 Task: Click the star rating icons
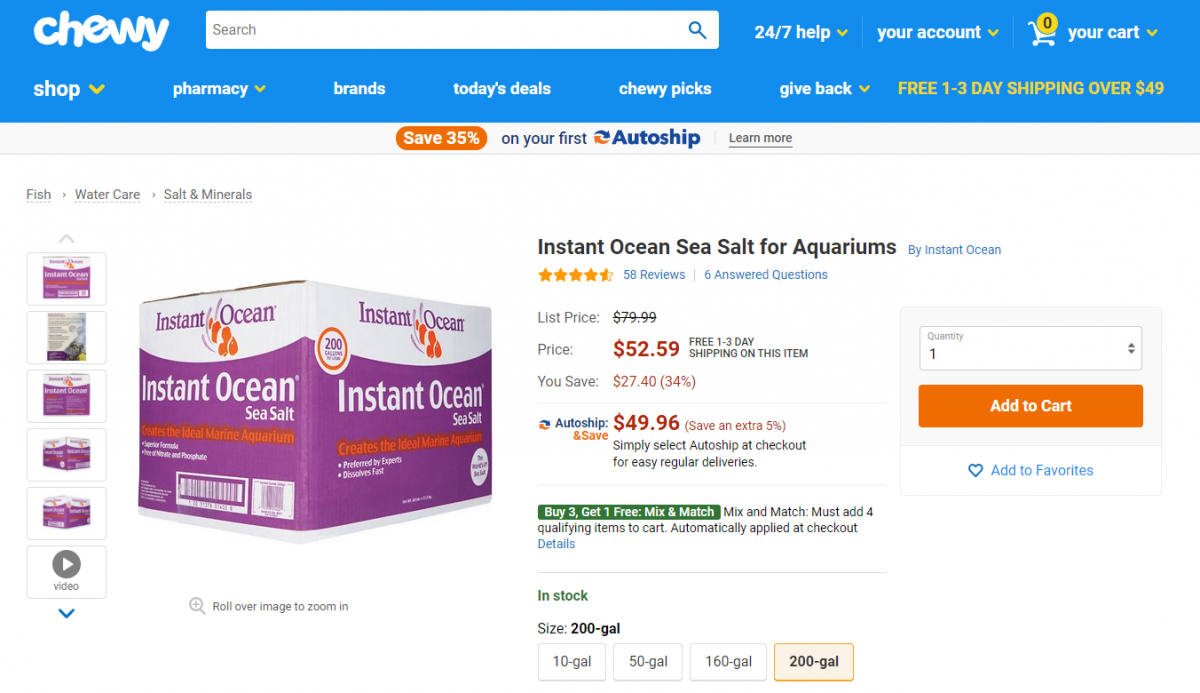pos(575,275)
